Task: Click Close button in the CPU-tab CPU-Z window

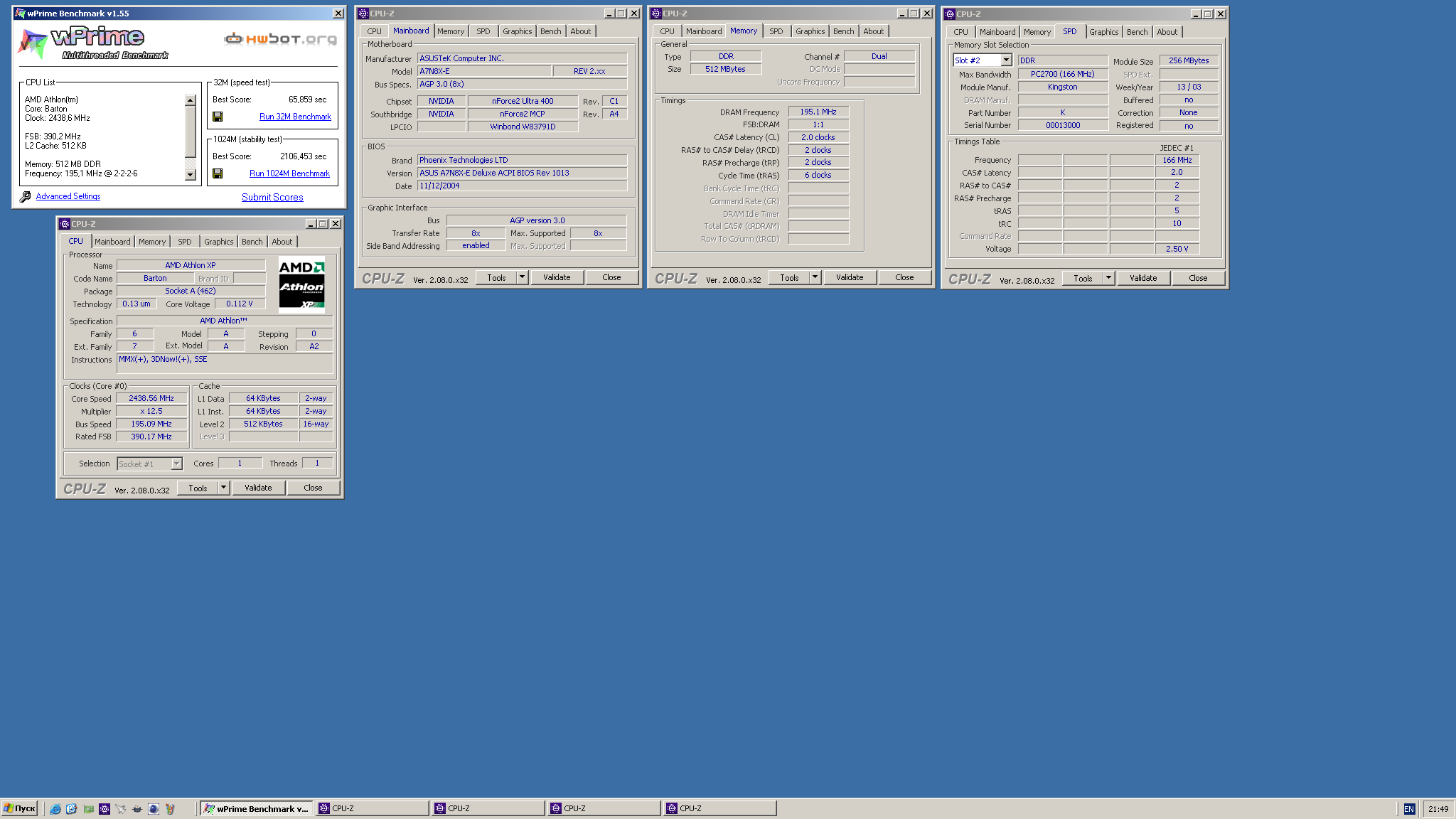Action: [313, 488]
